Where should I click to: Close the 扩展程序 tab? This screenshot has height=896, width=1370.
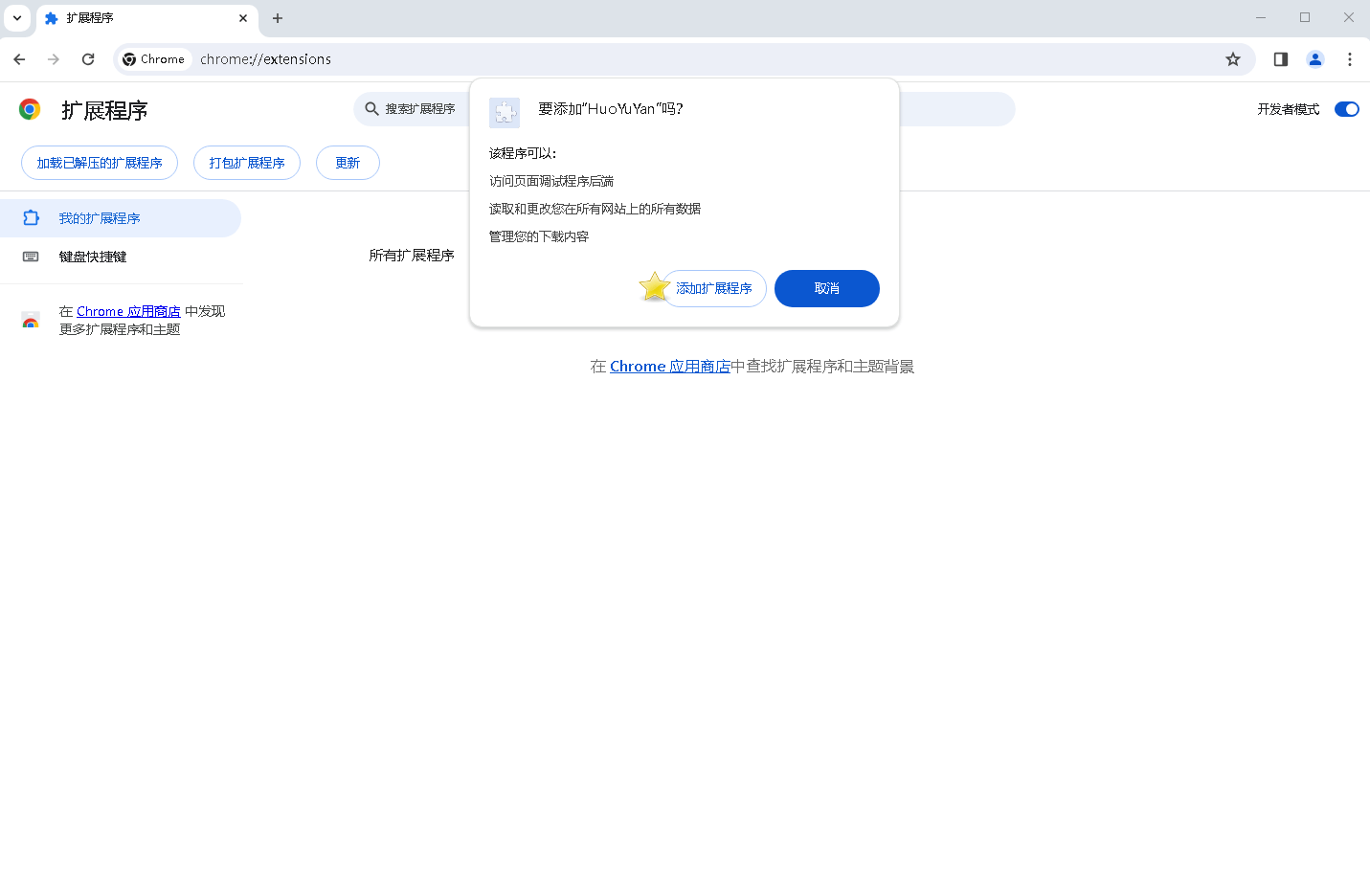point(243,18)
